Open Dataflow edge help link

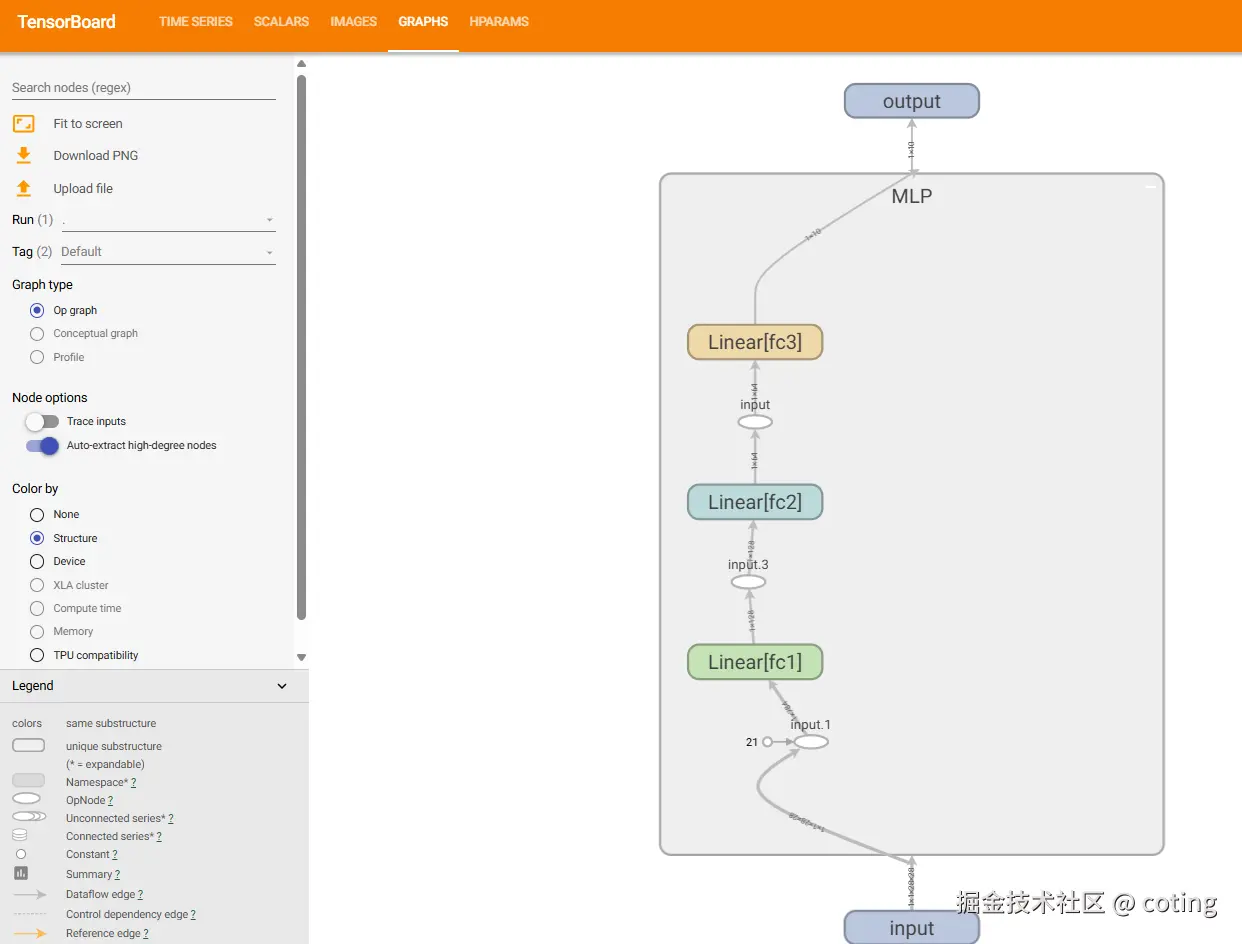[x=140, y=895]
